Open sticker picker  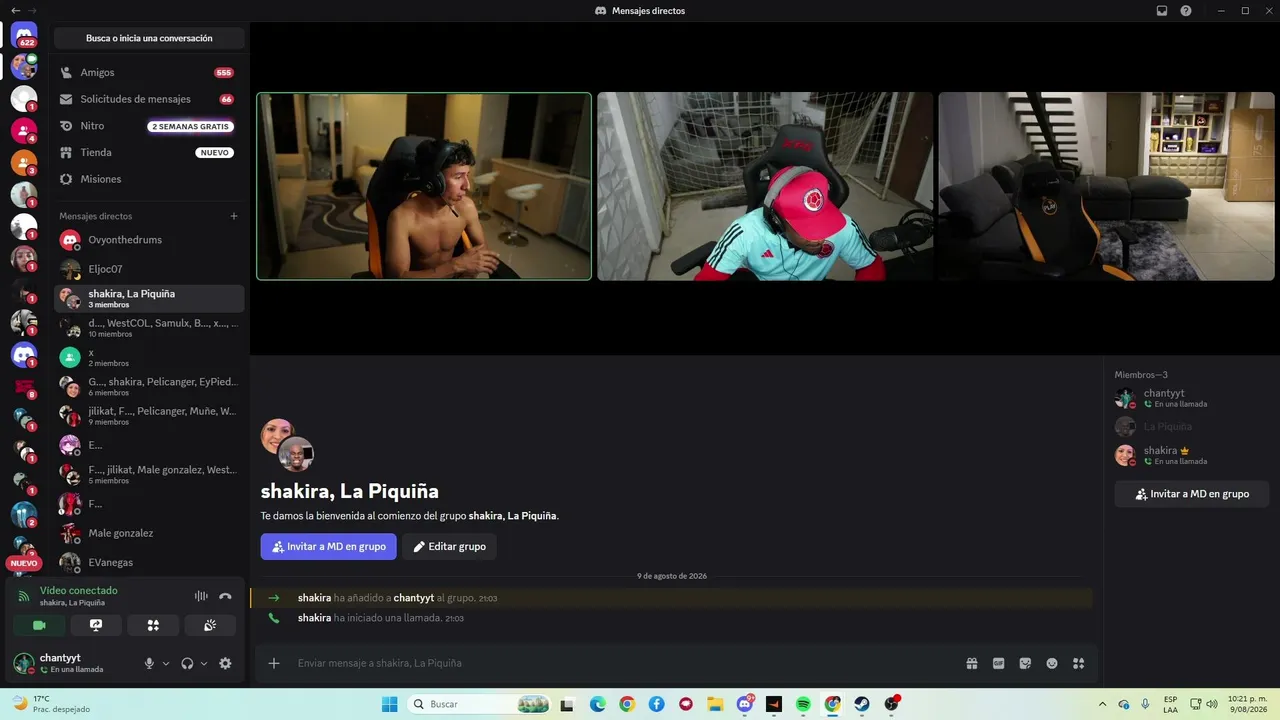pos(1025,663)
